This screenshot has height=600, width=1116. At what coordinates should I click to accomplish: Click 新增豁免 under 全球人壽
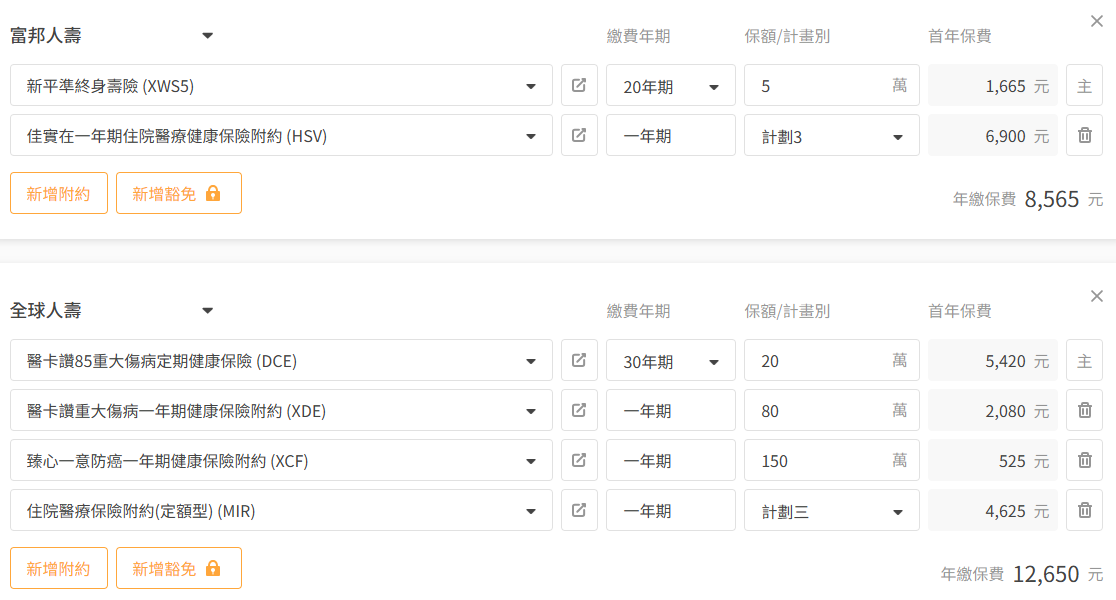178,568
